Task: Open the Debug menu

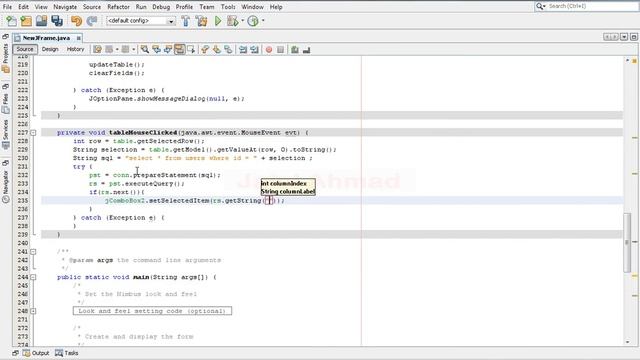Action: point(161,7)
